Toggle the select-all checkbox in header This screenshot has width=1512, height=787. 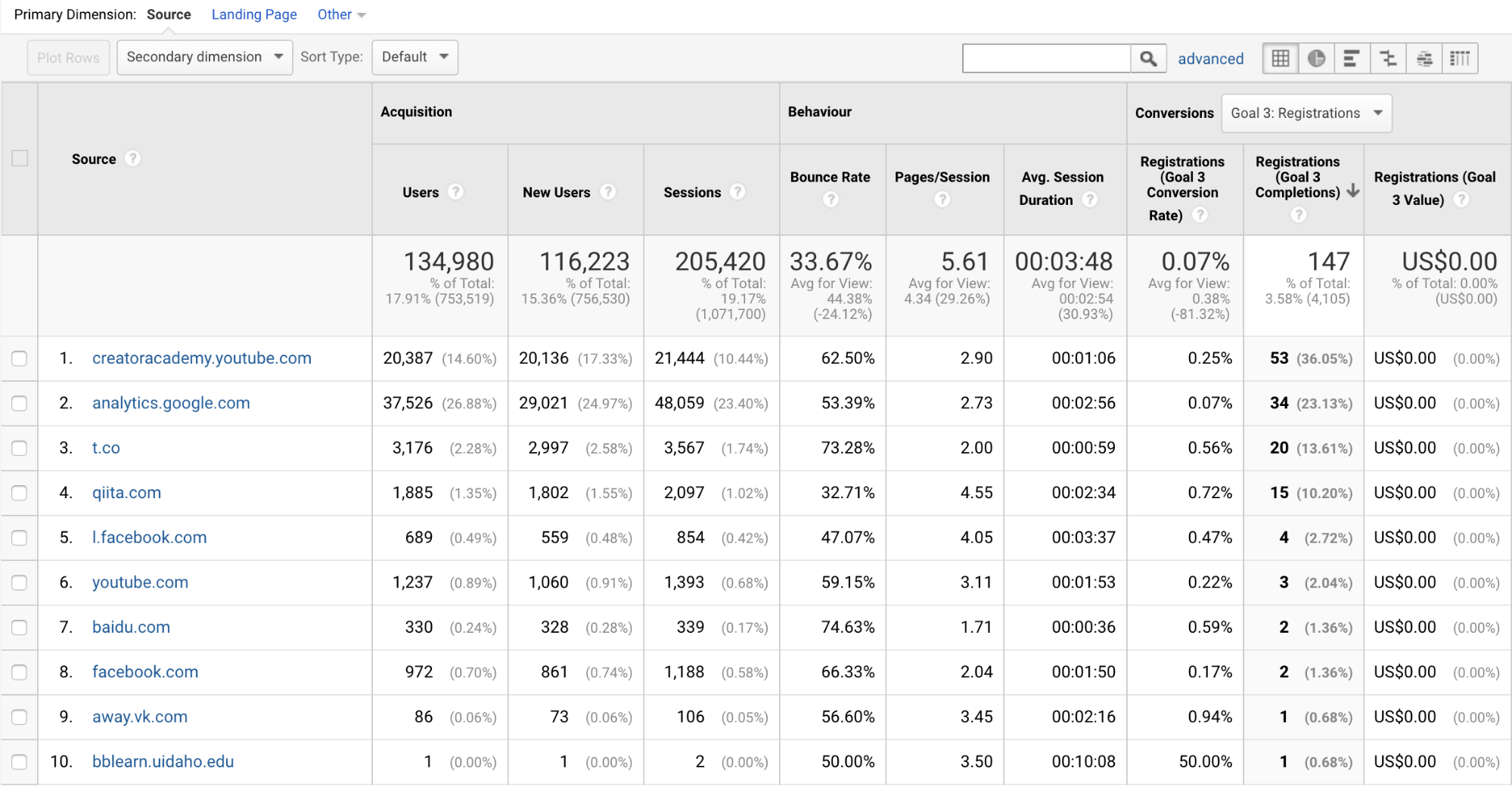(x=20, y=159)
